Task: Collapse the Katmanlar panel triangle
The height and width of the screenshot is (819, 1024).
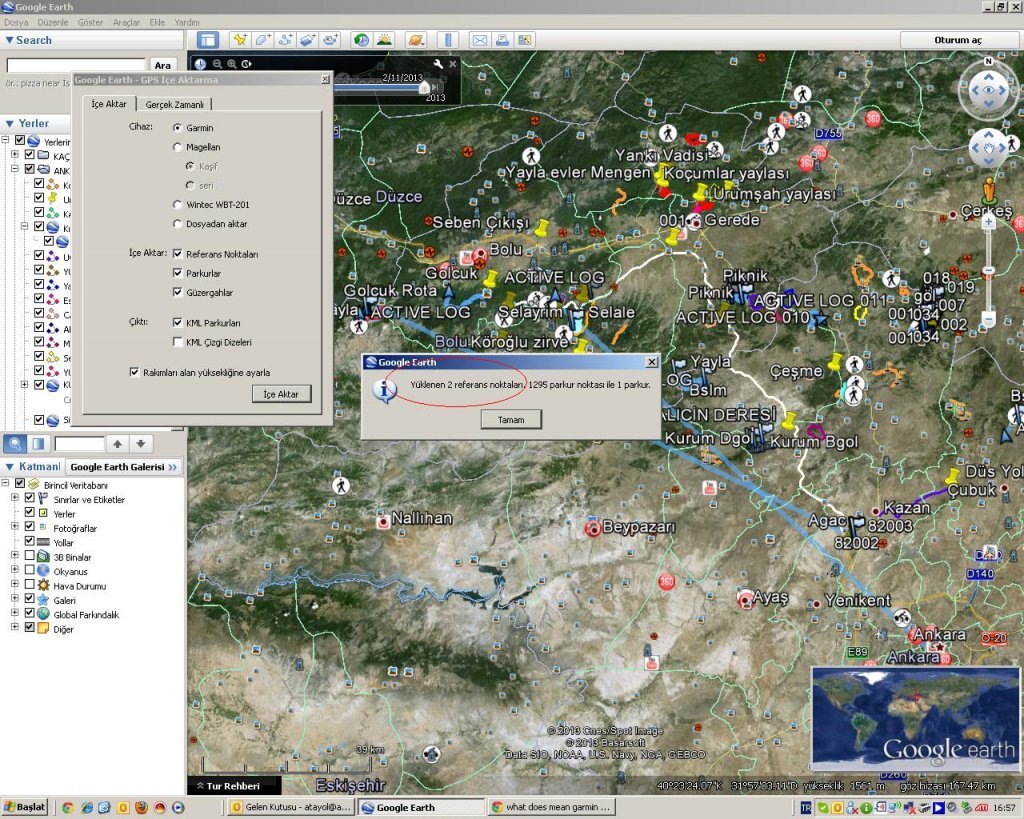Action: [9, 467]
